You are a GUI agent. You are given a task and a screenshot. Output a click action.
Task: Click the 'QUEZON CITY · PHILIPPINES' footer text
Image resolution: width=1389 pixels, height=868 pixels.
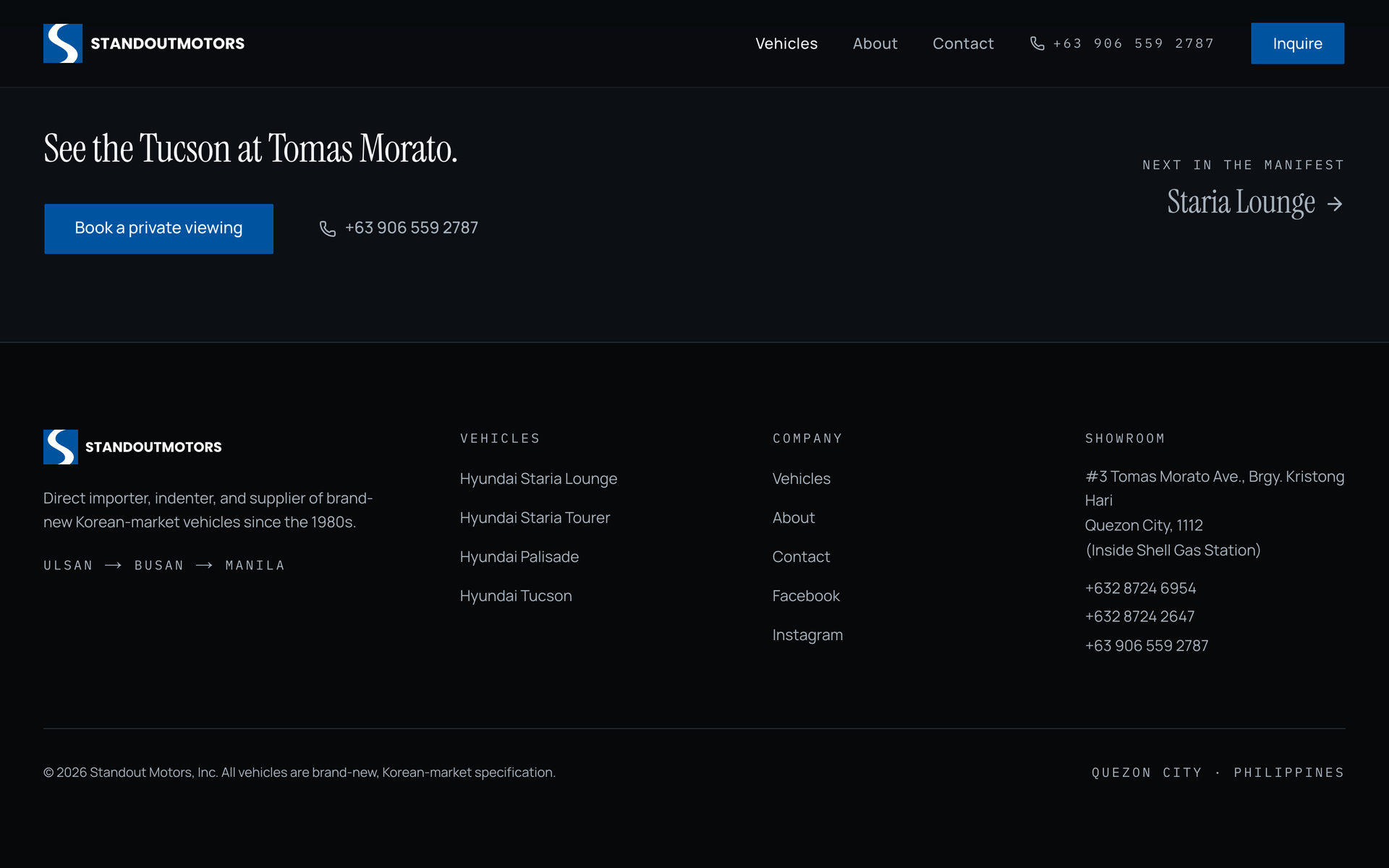pyautogui.click(x=1218, y=773)
